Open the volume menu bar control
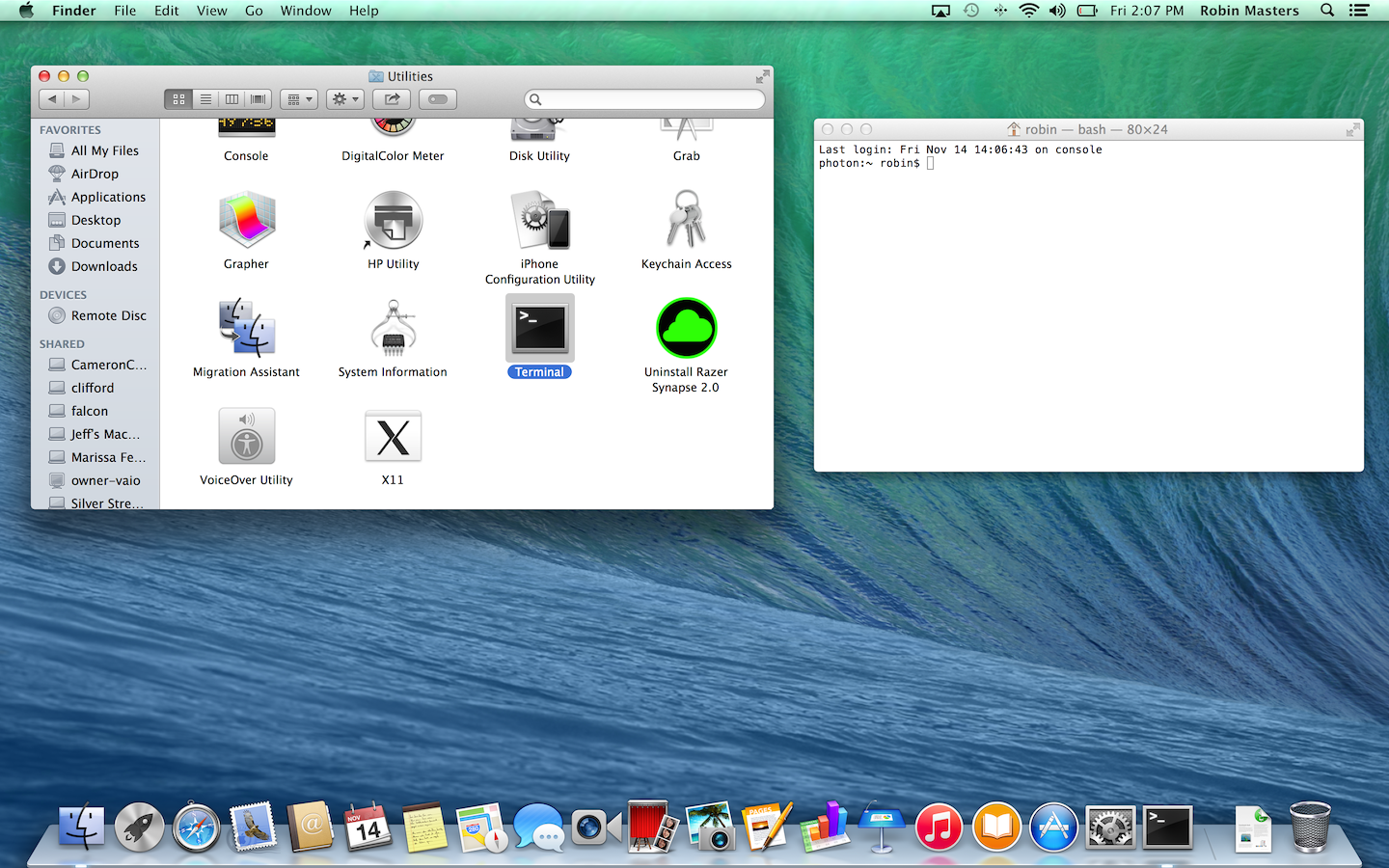Screen dimensions: 1389x868 [1057, 11]
